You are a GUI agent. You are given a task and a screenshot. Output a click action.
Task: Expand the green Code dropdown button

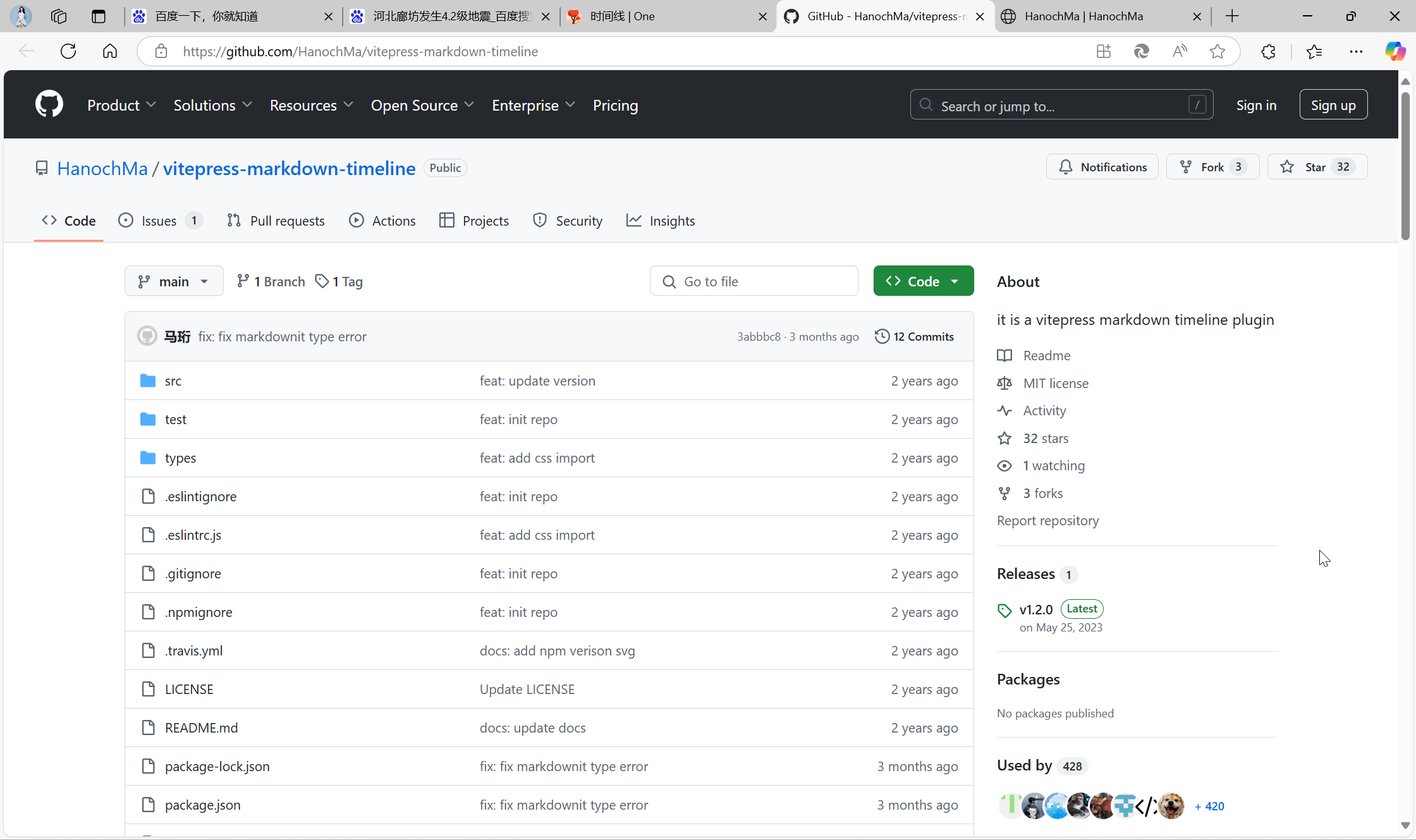(924, 281)
